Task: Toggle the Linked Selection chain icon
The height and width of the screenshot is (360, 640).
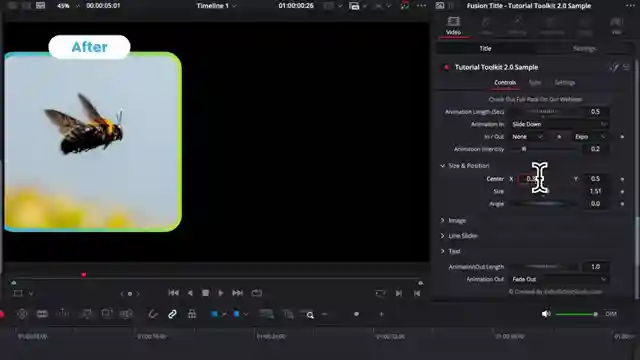Action: tap(172, 314)
